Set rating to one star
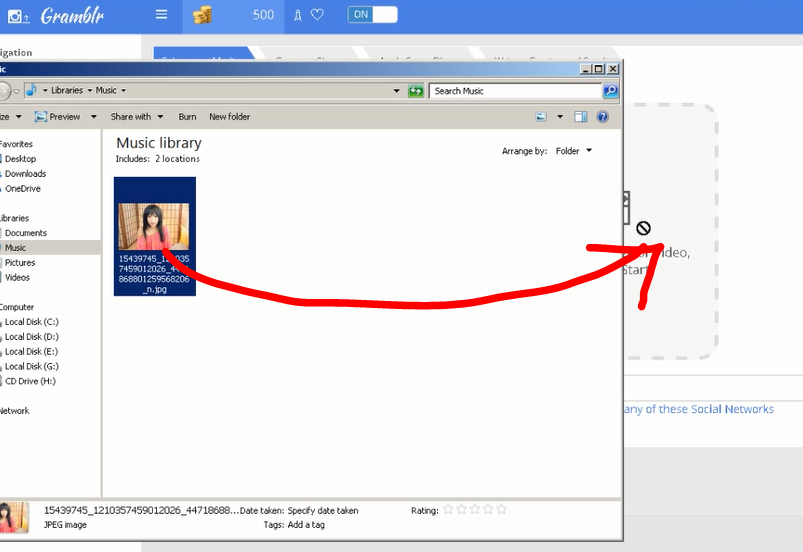This screenshot has width=803, height=552. (x=448, y=509)
